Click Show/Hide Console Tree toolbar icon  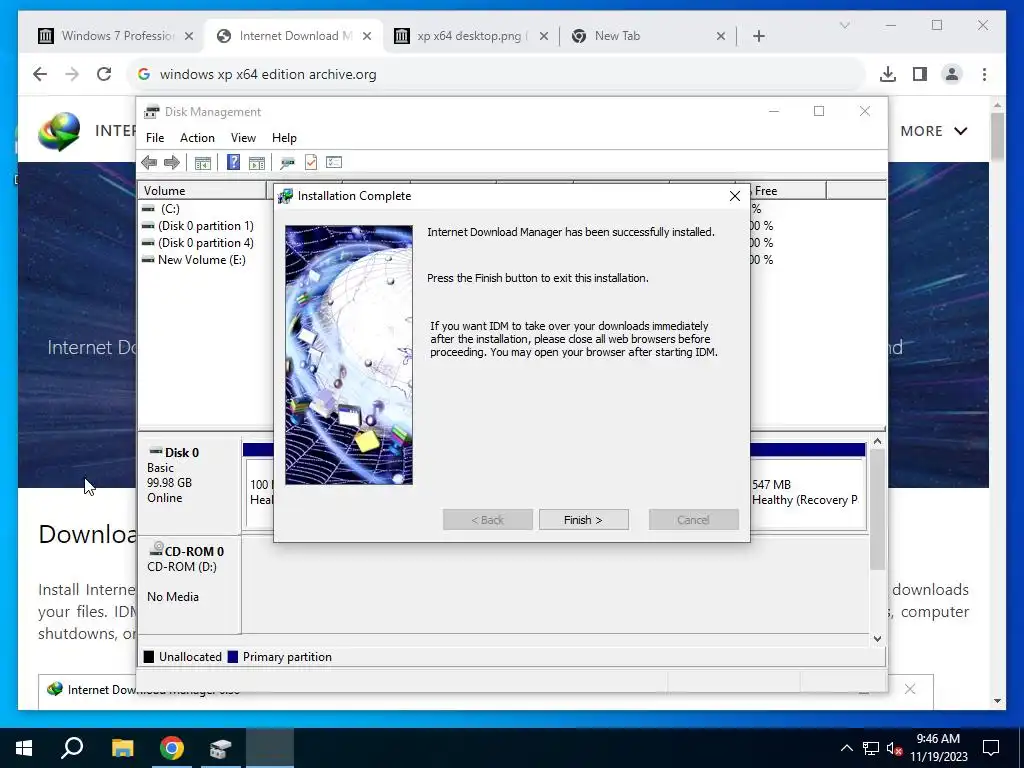pos(202,163)
